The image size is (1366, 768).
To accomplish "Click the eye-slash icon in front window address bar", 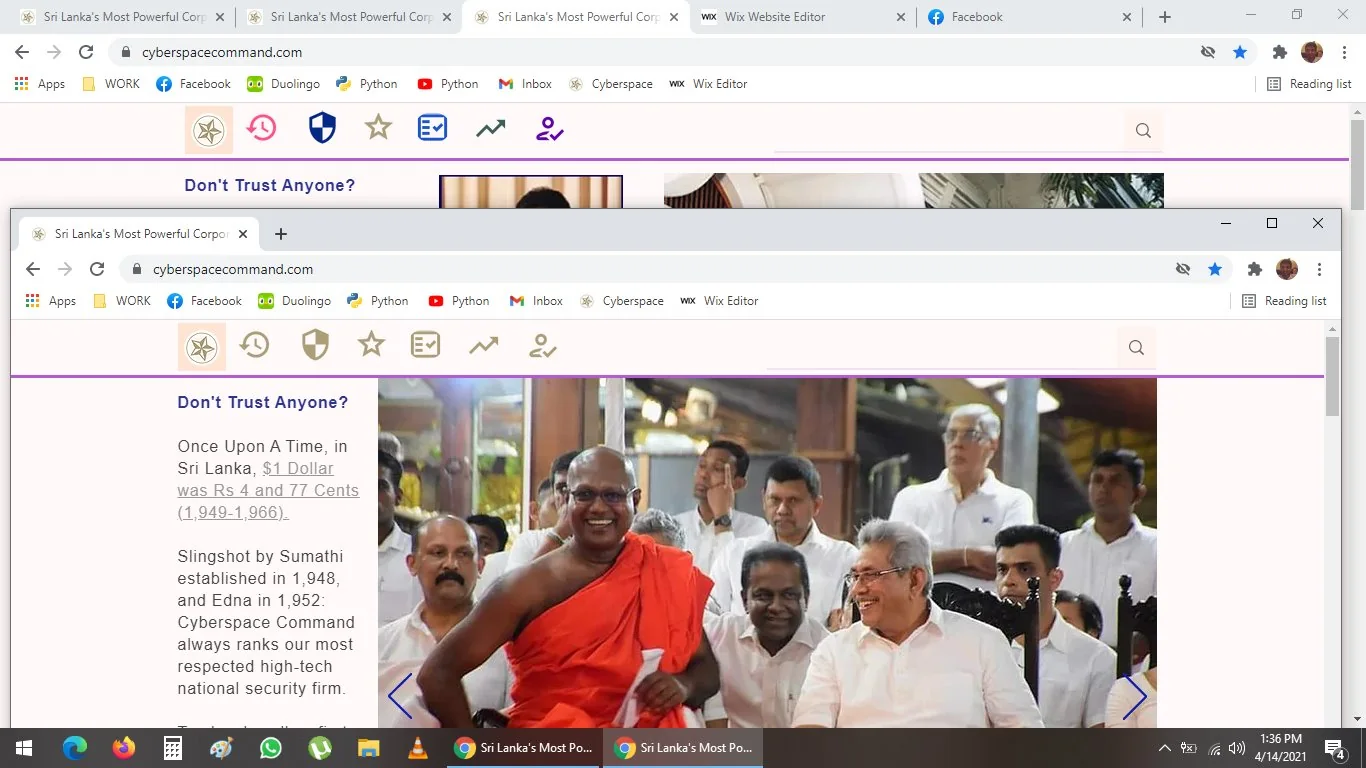I will coord(1183,269).
